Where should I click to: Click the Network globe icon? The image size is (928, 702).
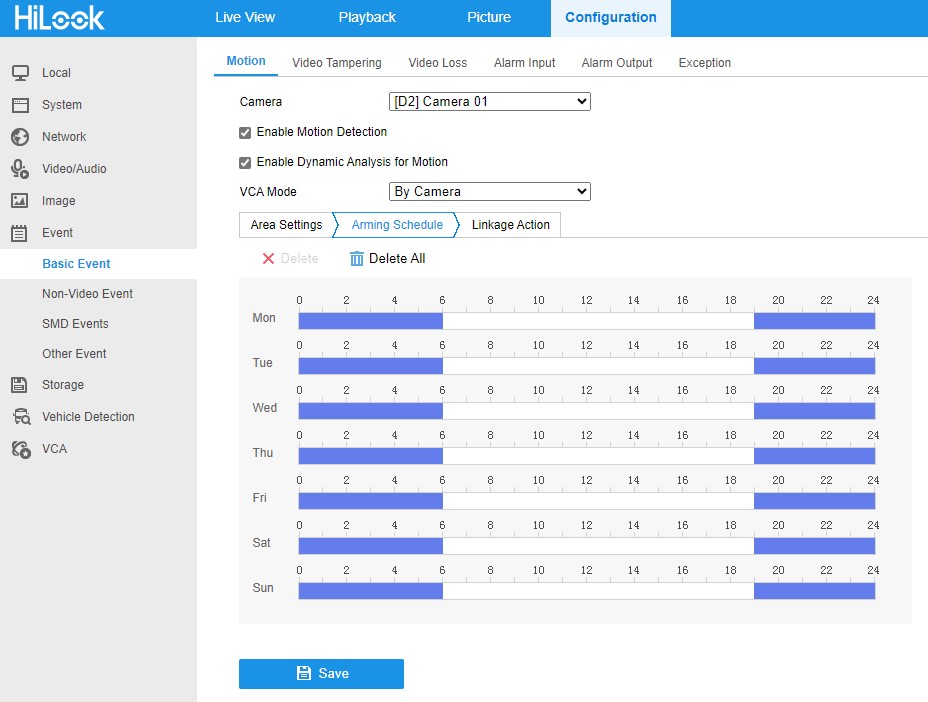pos(19,137)
